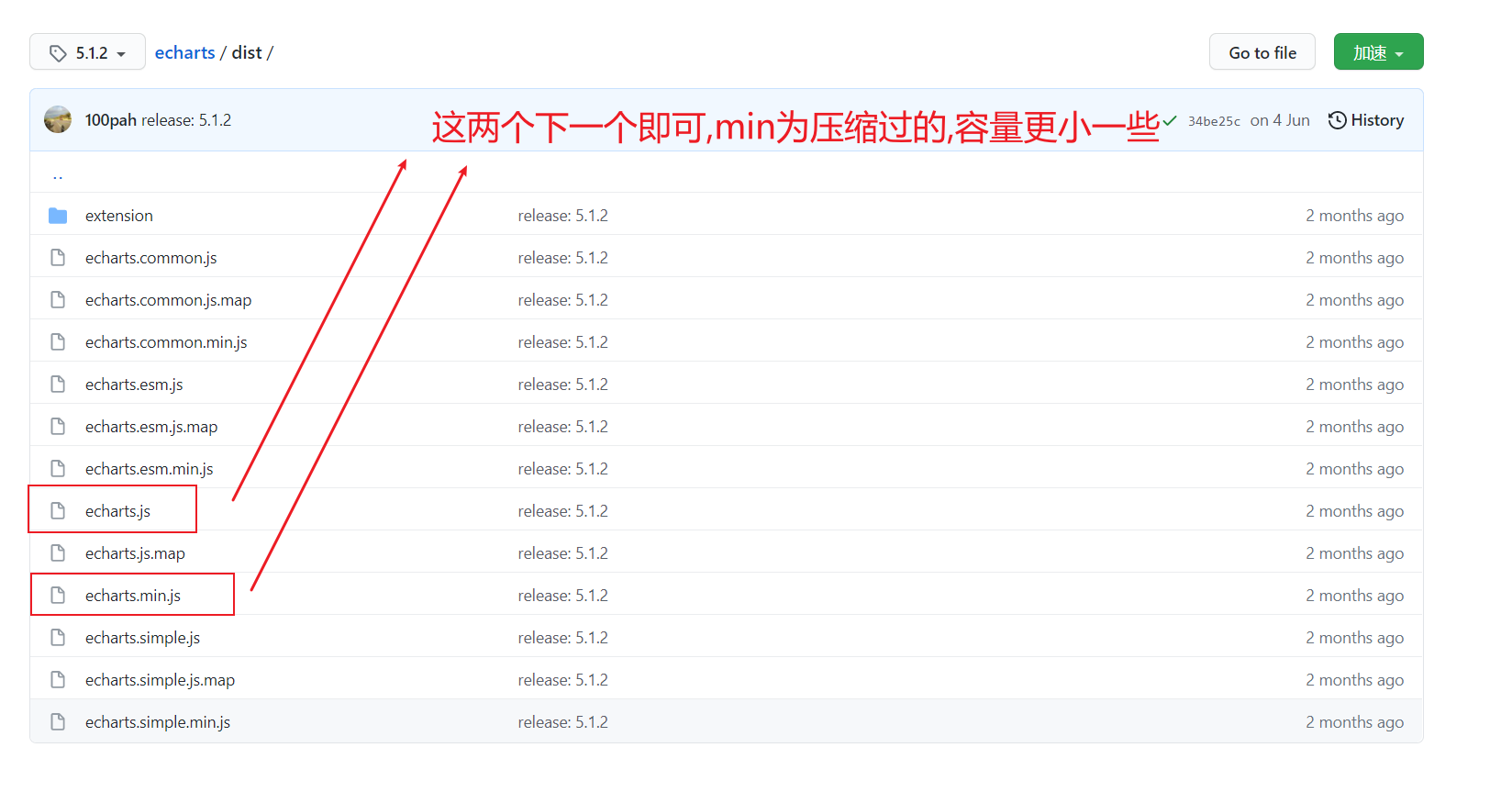Click file icon beside echarts.common.min.js
1512x792 pixels.
click(58, 342)
